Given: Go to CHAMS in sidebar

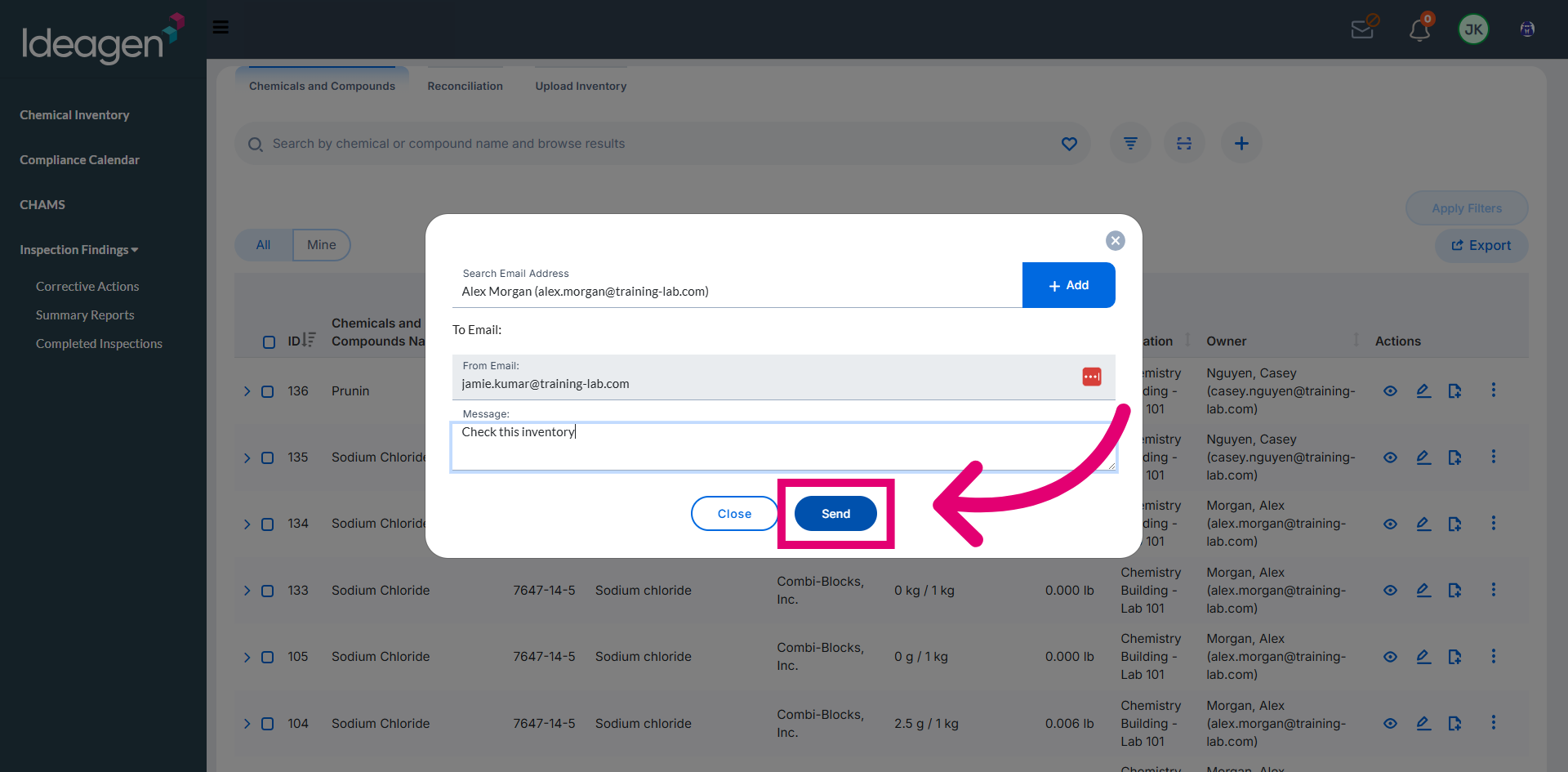Looking at the screenshot, I should coord(42,205).
